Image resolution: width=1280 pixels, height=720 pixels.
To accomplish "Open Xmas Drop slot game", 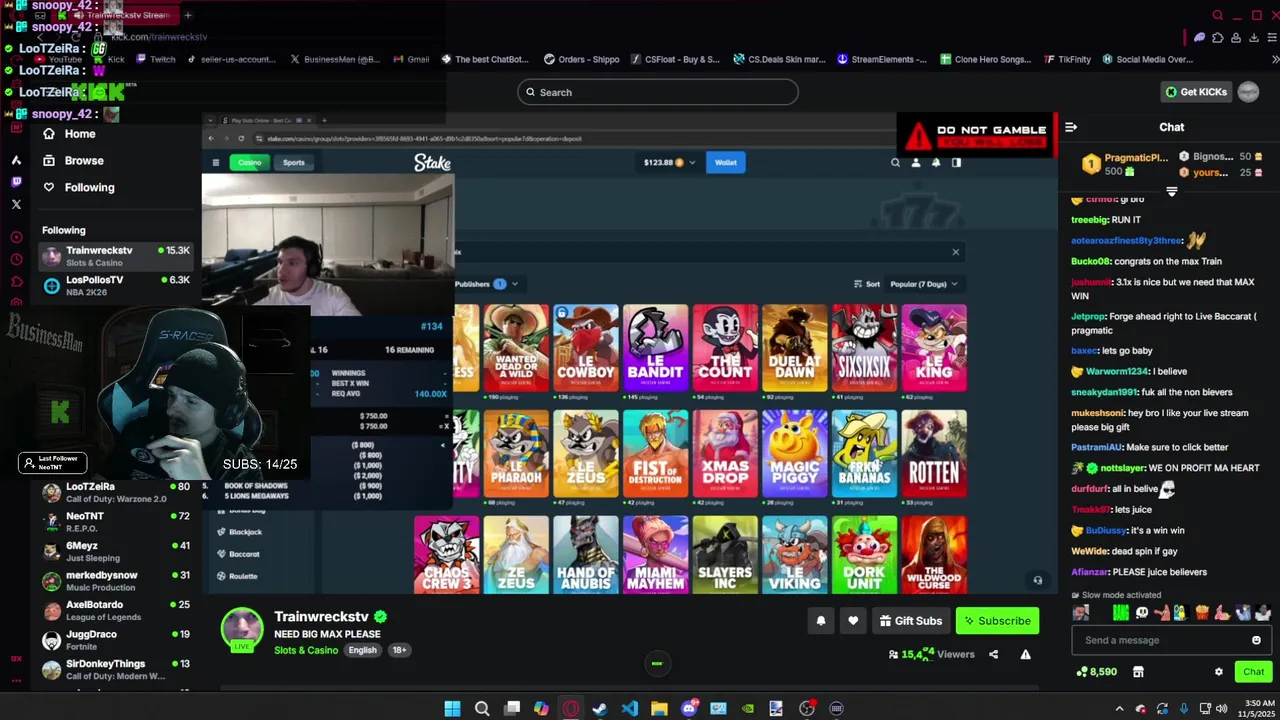I will (725, 454).
